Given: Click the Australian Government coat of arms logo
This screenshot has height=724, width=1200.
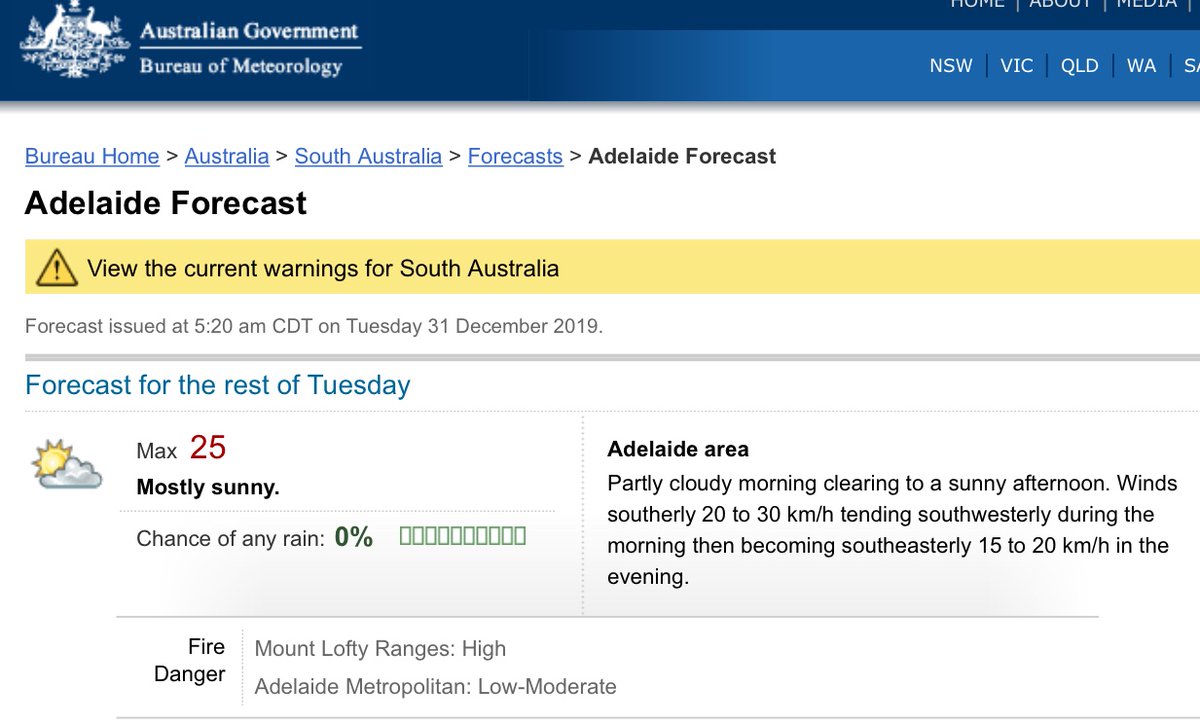Looking at the screenshot, I should [71, 44].
